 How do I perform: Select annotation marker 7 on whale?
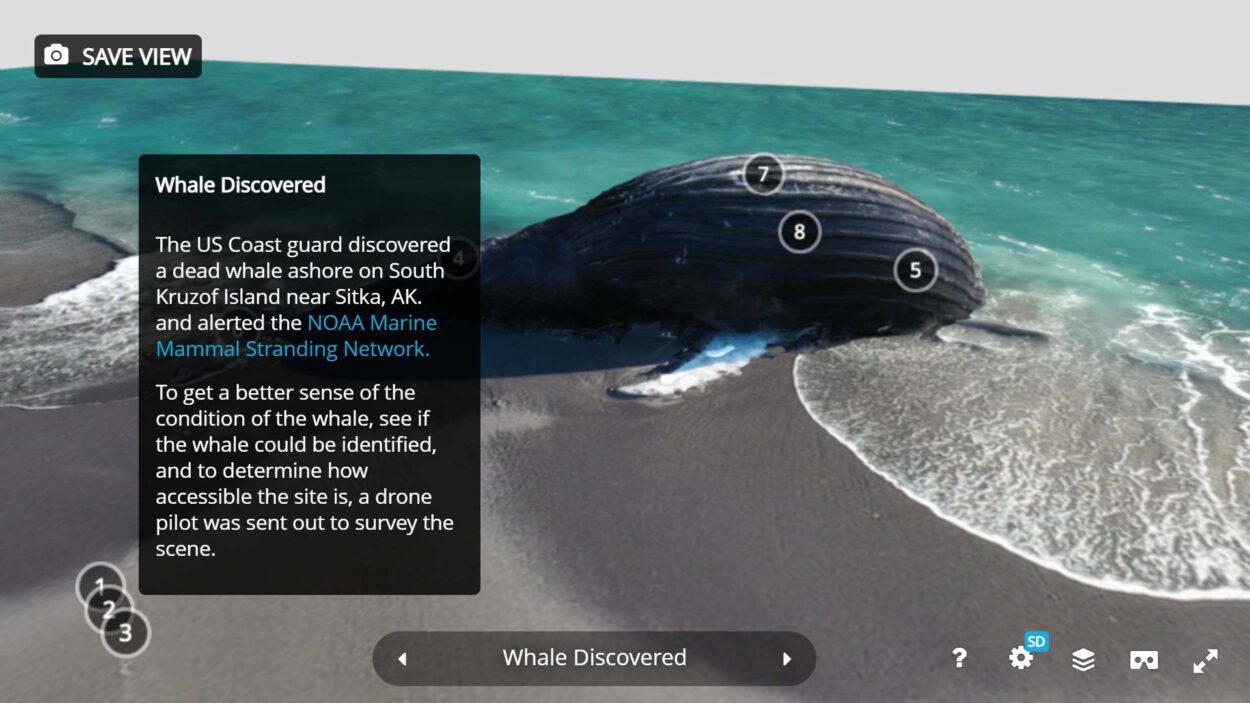[x=763, y=175]
